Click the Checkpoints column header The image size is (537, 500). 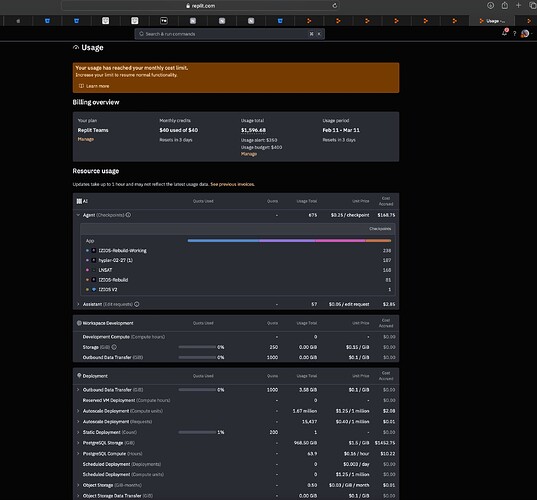click(380, 229)
